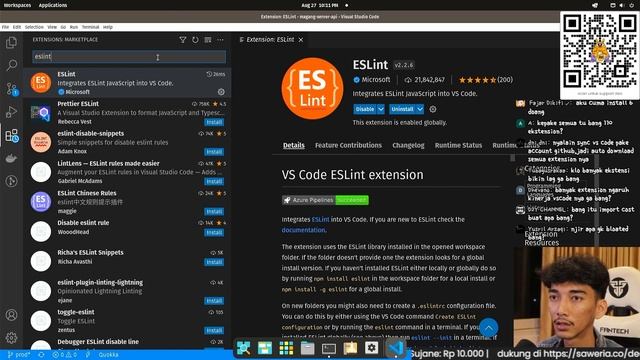Launch Visual Studio Code from the dock
This screenshot has height=360, width=640.
pos(395,348)
